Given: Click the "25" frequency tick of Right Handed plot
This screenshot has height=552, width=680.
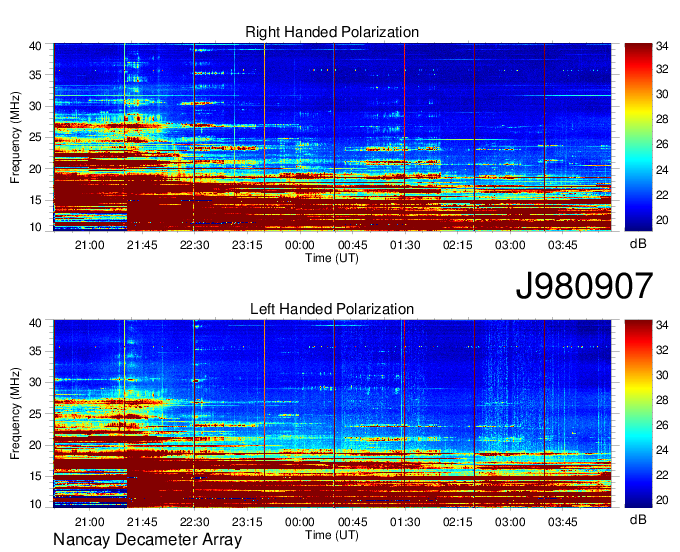Looking at the screenshot, I should (x=36, y=137).
